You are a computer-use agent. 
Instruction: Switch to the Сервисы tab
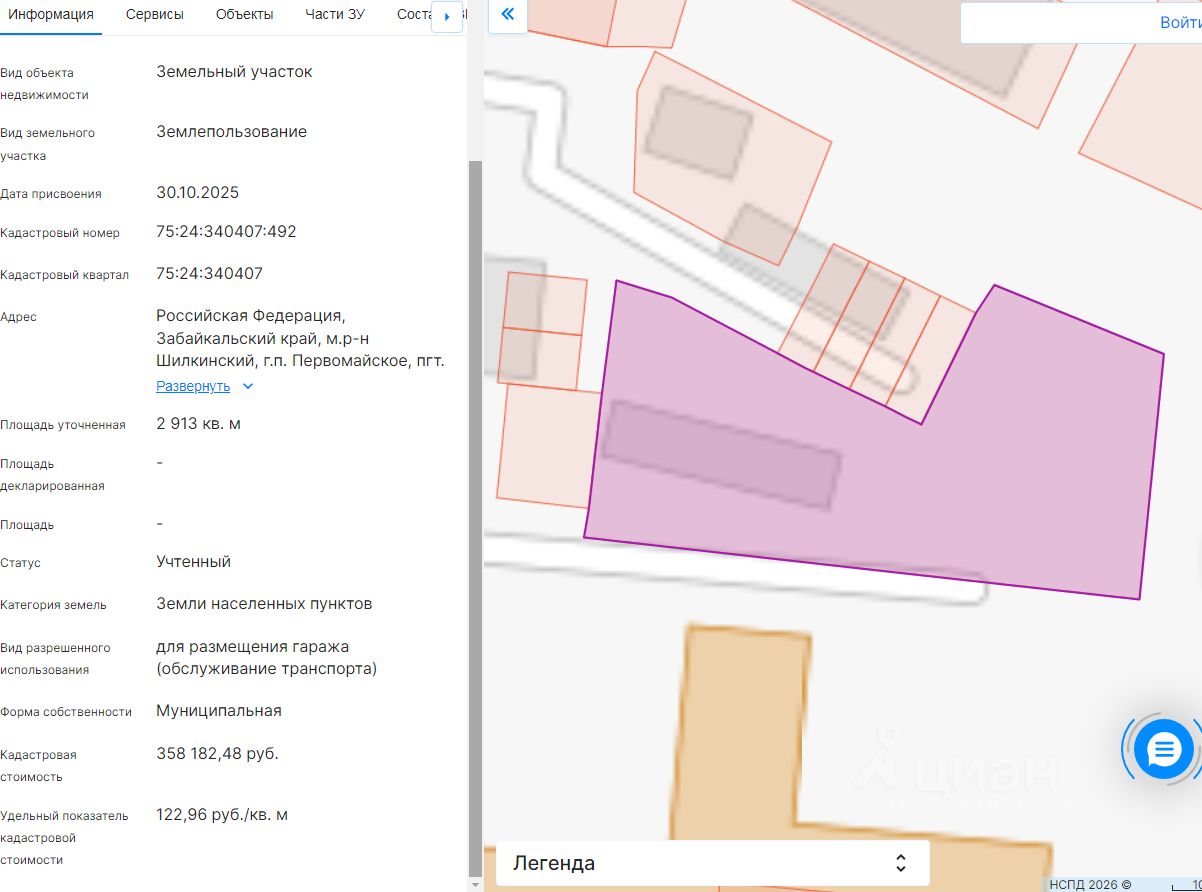155,15
